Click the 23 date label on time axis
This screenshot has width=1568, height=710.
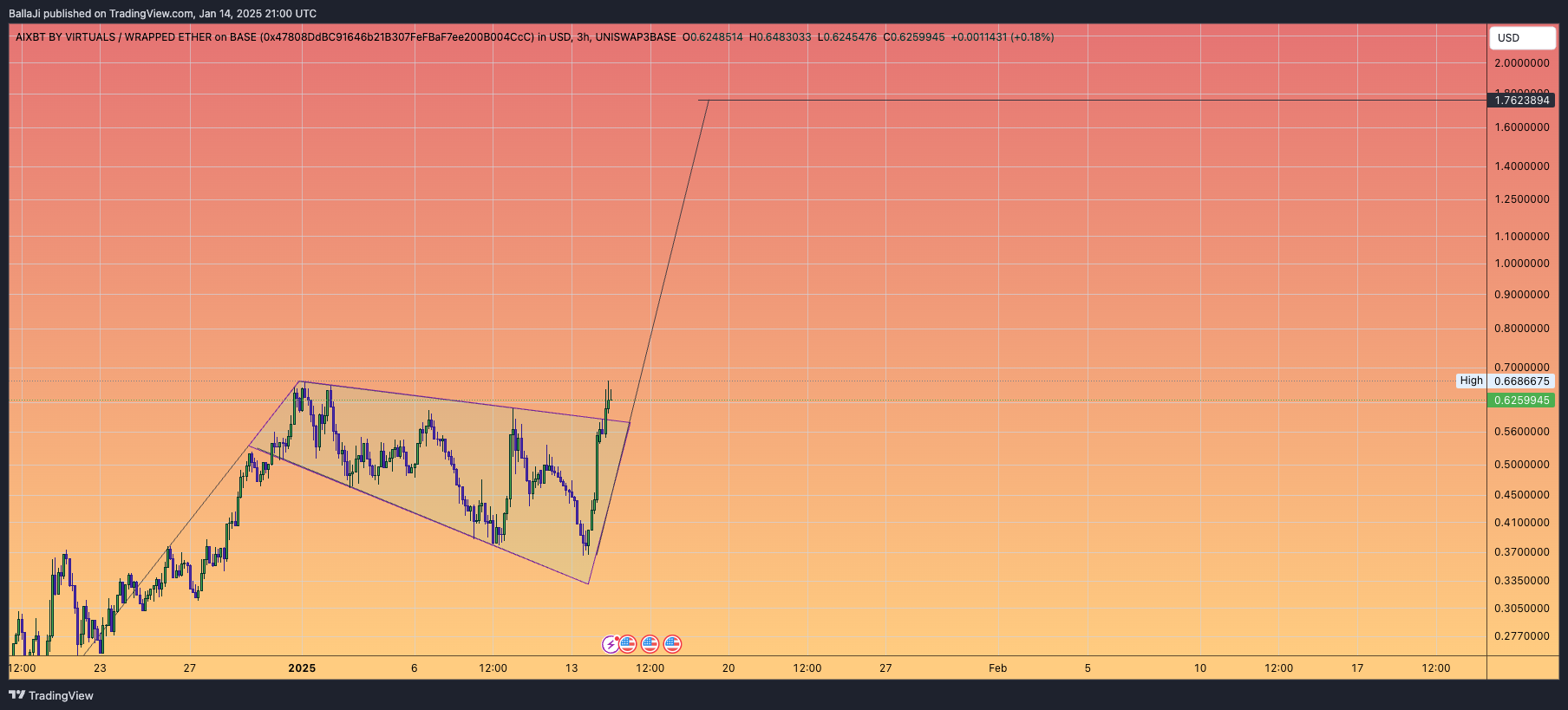101,668
